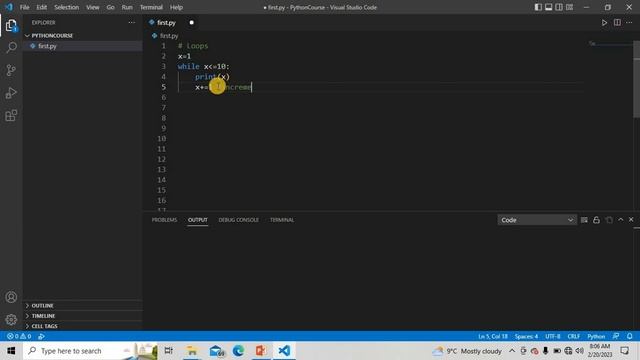Image resolution: width=640 pixels, height=360 pixels.
Task: Open the Help menu
Action: coord(176,7)
